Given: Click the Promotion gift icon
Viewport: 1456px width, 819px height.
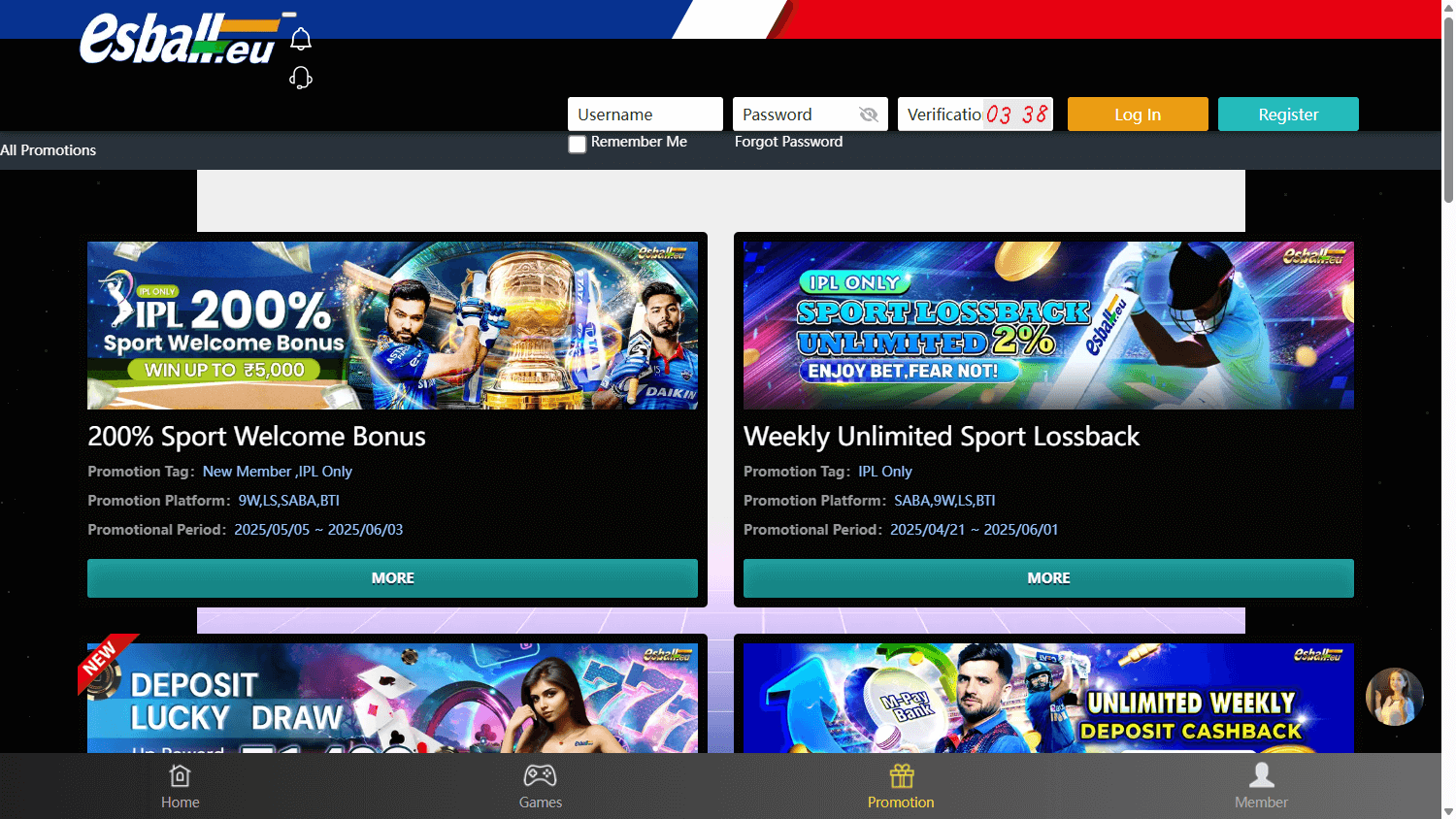Looking at the screenshot, I should (x=901, y=776).
